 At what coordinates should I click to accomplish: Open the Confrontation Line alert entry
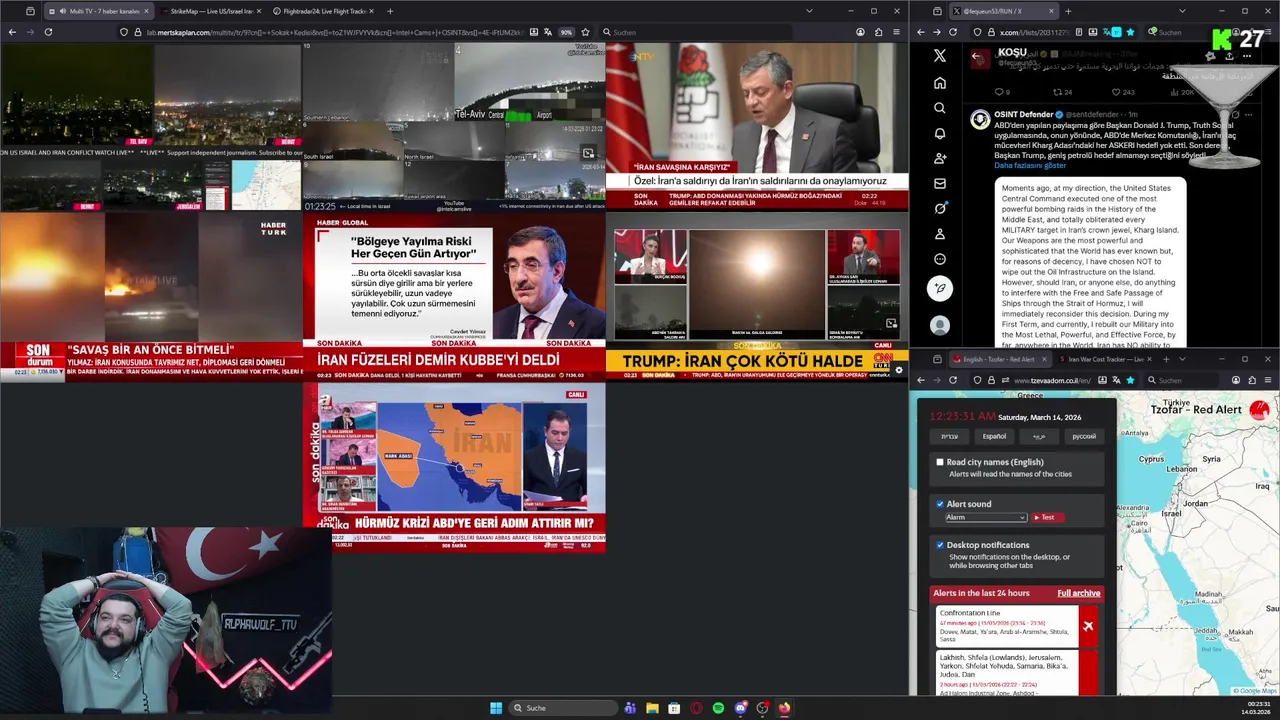pyautogui.click(x=1017, y=626)
